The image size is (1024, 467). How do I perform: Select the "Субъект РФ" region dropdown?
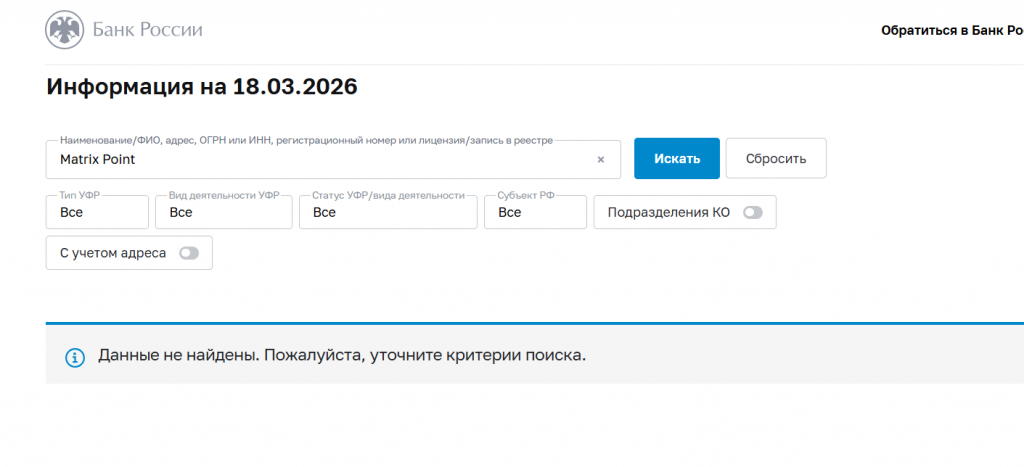535,213
